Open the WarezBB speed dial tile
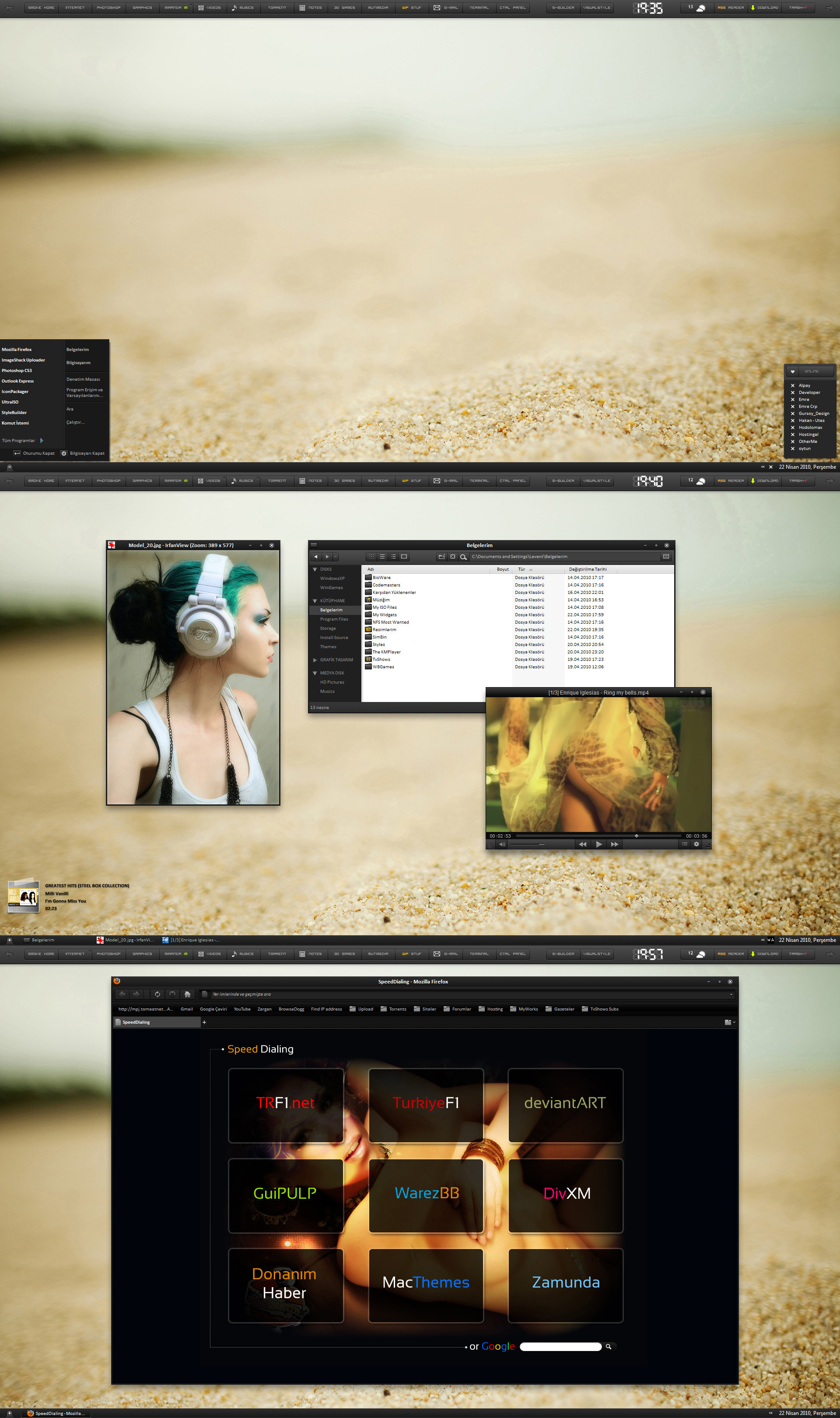The image size is (840, 1418). (426, 1195)
